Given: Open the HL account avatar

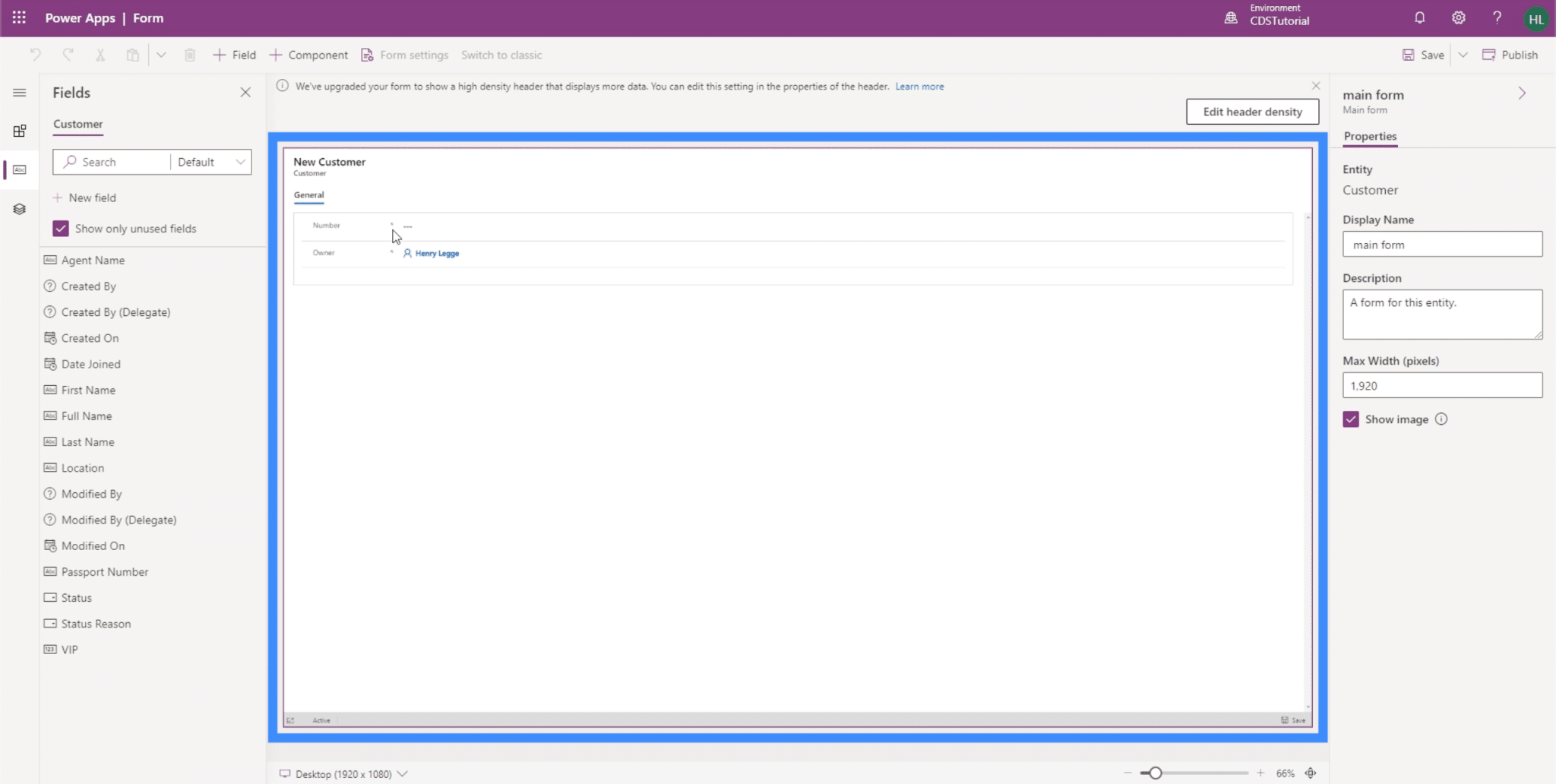Looking at the screenshot, I should tap(1536, 19).
